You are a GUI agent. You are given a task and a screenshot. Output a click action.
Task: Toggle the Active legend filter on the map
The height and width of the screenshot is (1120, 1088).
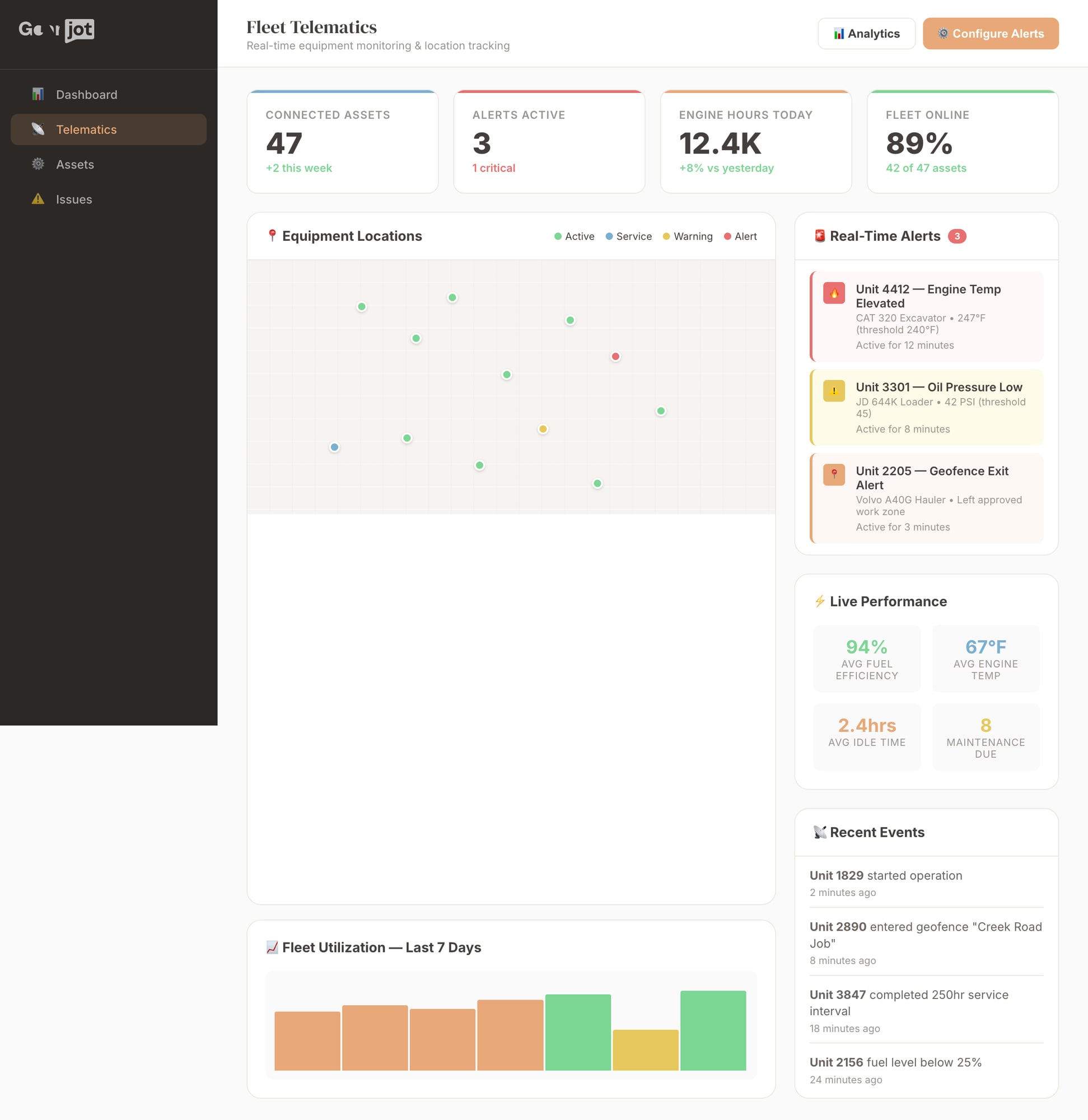click(573, 236)
